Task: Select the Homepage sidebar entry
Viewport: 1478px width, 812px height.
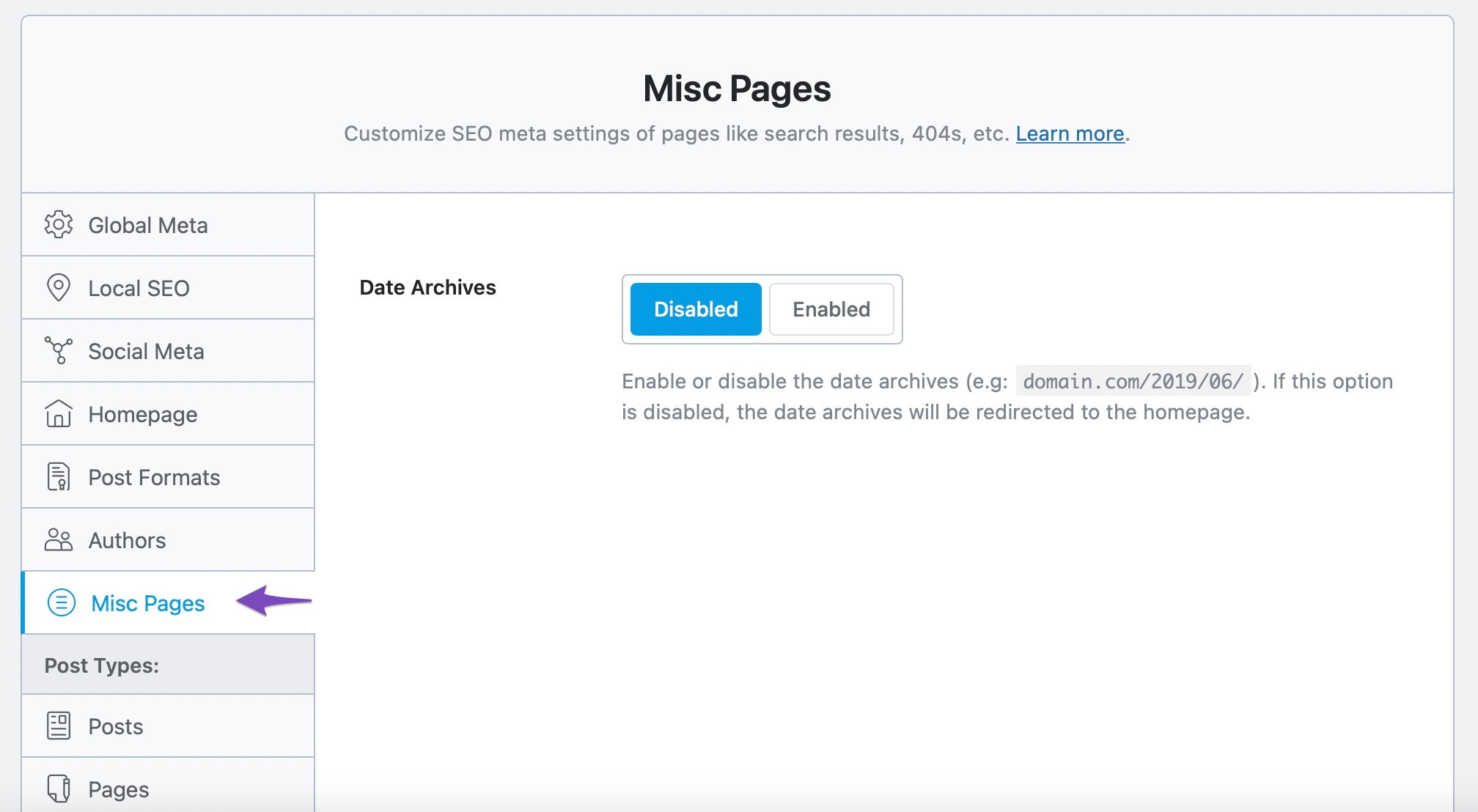Action: pyautogui.click(x=170, y=414)
